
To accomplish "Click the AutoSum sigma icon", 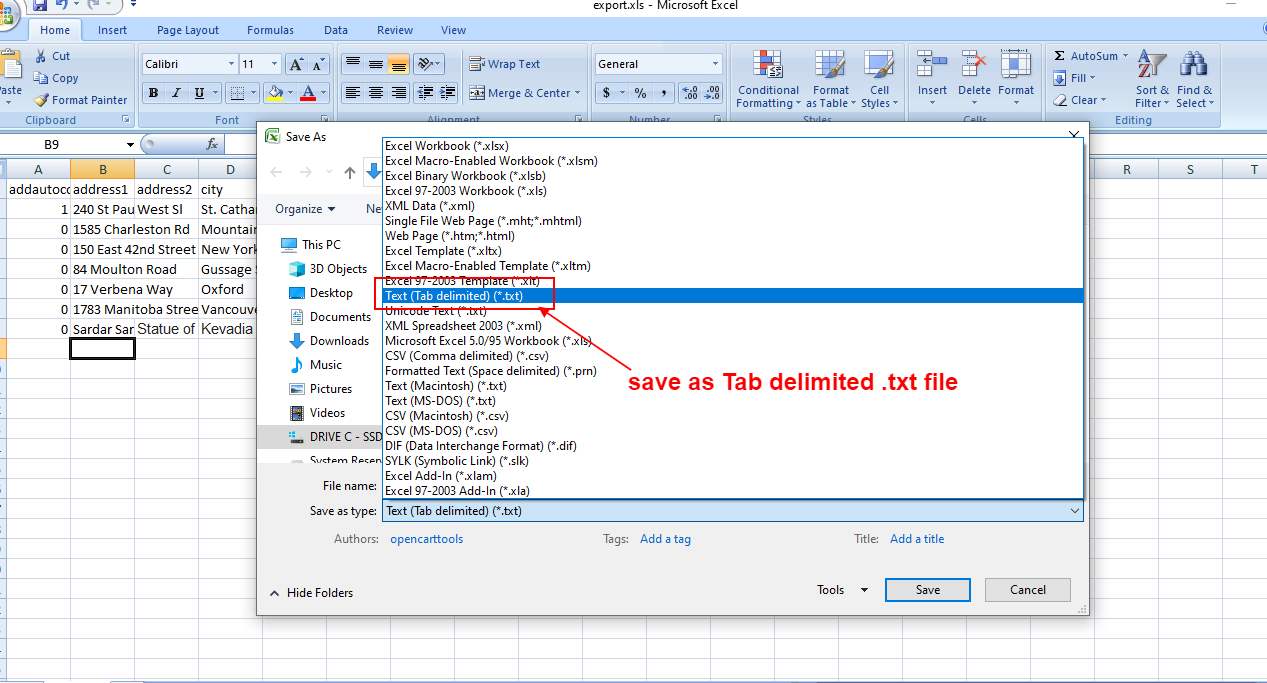I will 1060,56.
